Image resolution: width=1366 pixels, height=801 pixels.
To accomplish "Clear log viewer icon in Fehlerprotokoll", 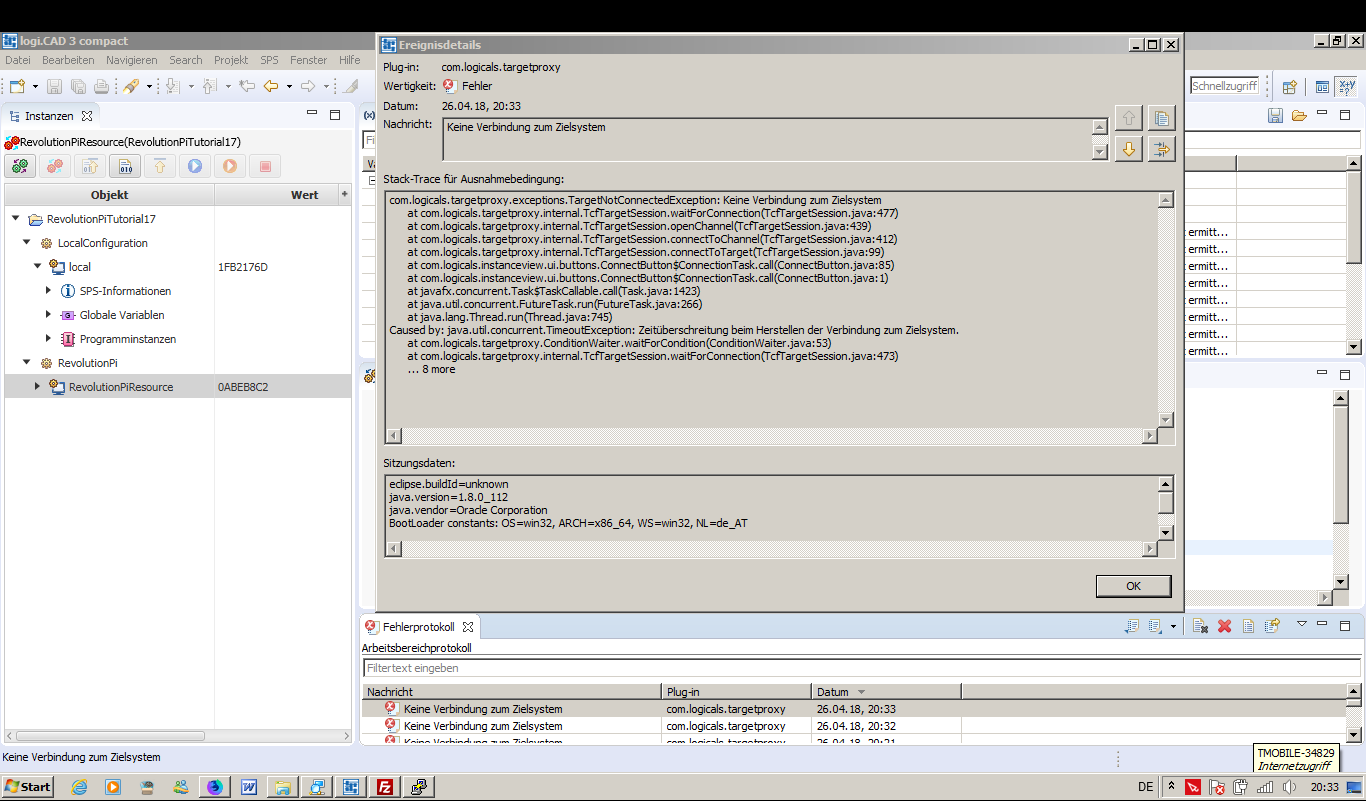I will (x=1200, y=626).
